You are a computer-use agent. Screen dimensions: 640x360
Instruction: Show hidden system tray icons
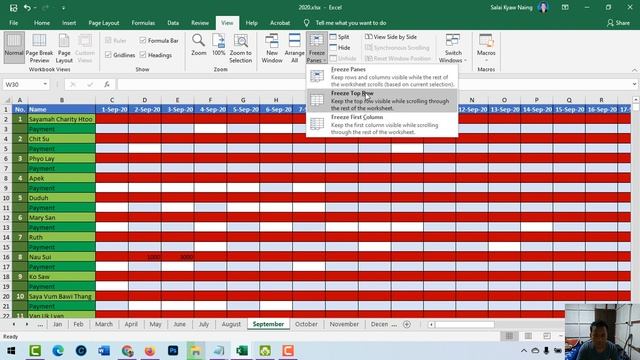(524, 351)
